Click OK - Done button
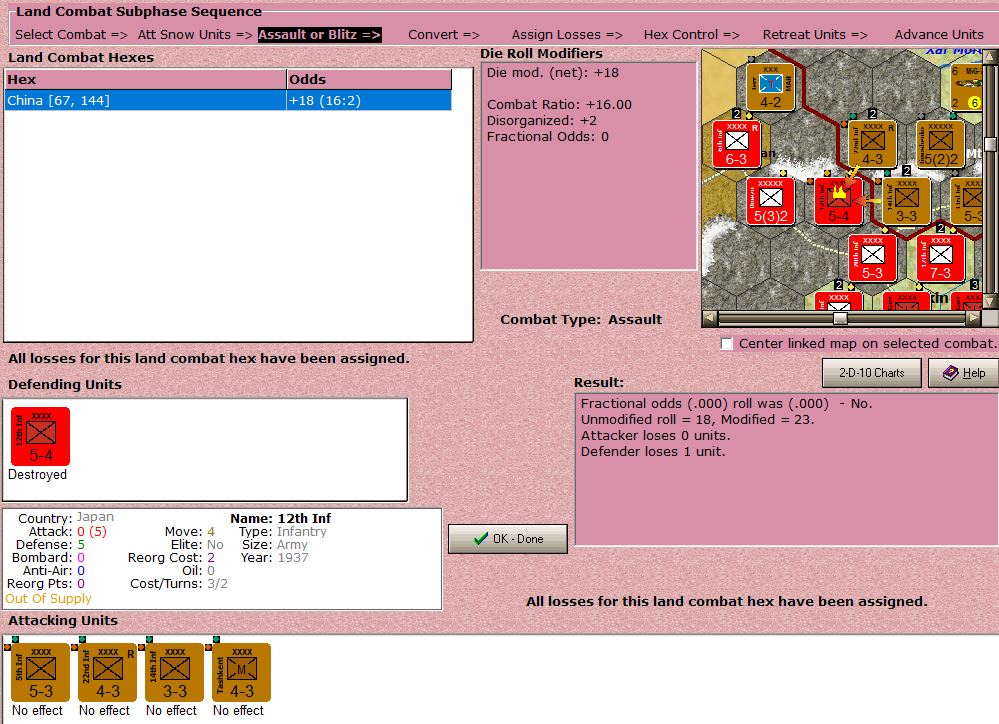This screenshot has width=999, height=724. pos(508,539)
